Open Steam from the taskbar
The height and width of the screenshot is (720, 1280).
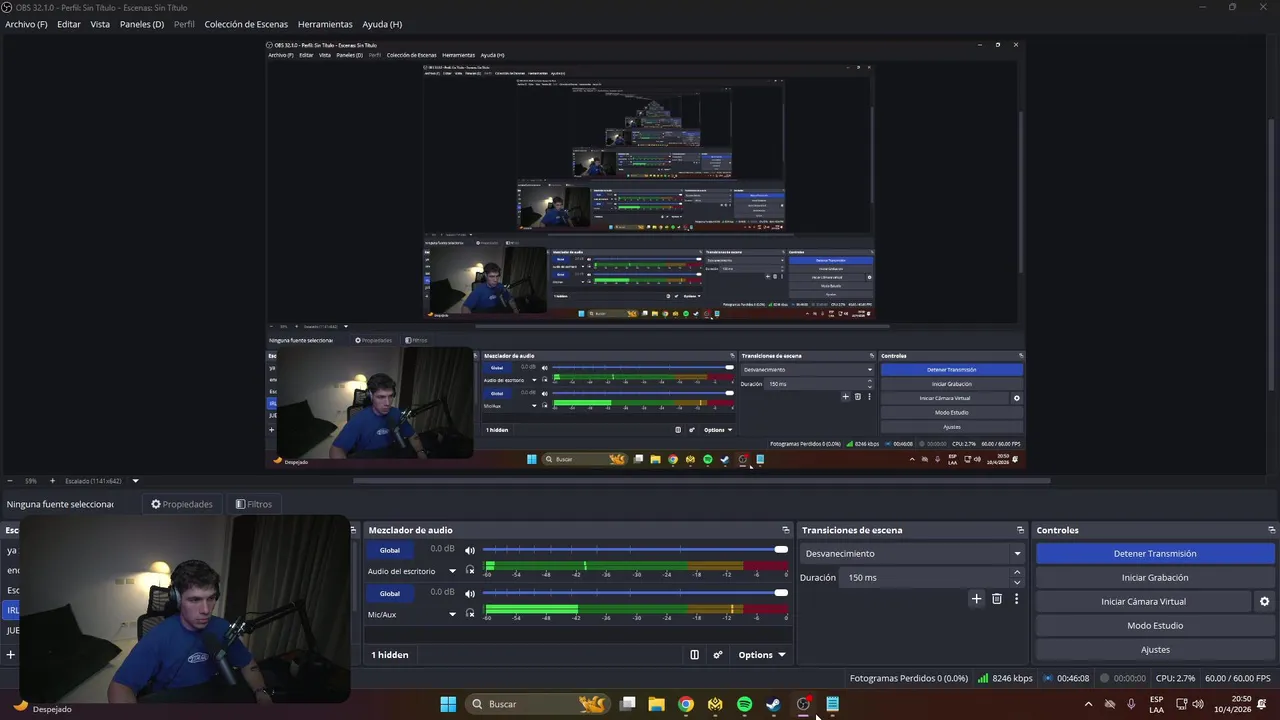pos(773,704)
